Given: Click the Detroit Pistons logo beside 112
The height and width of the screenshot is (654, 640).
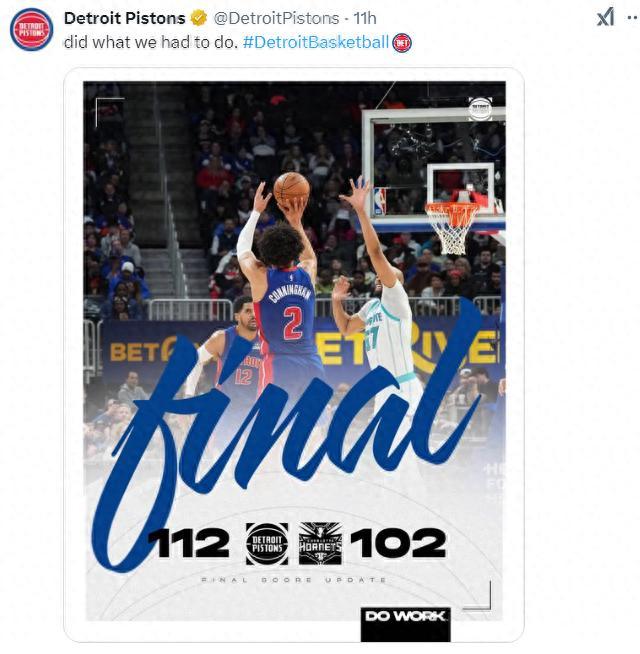Looking at the screenshot, I should coord(267,543).
